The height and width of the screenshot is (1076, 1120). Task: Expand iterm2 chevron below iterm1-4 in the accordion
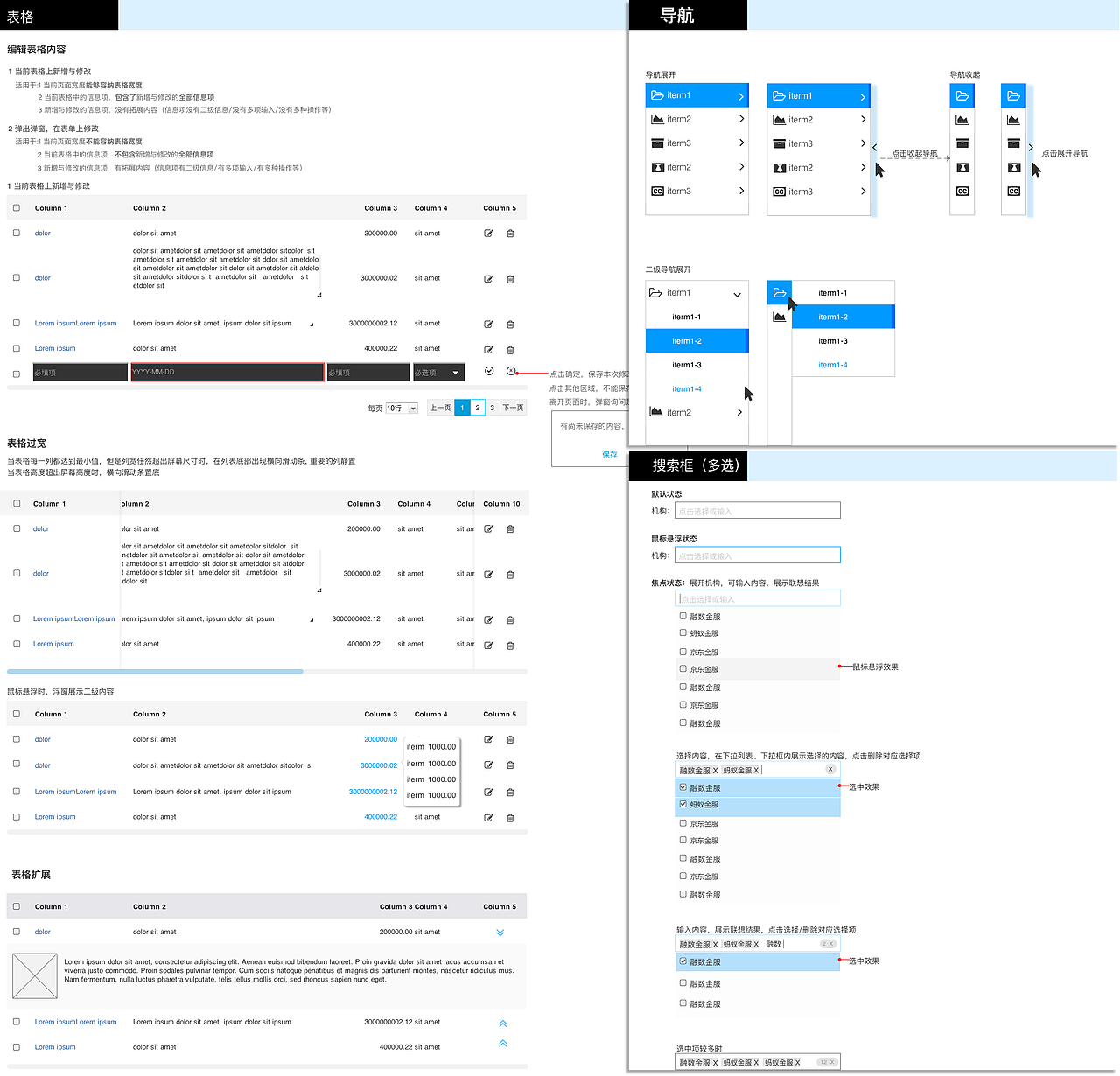tap(739, 412)
